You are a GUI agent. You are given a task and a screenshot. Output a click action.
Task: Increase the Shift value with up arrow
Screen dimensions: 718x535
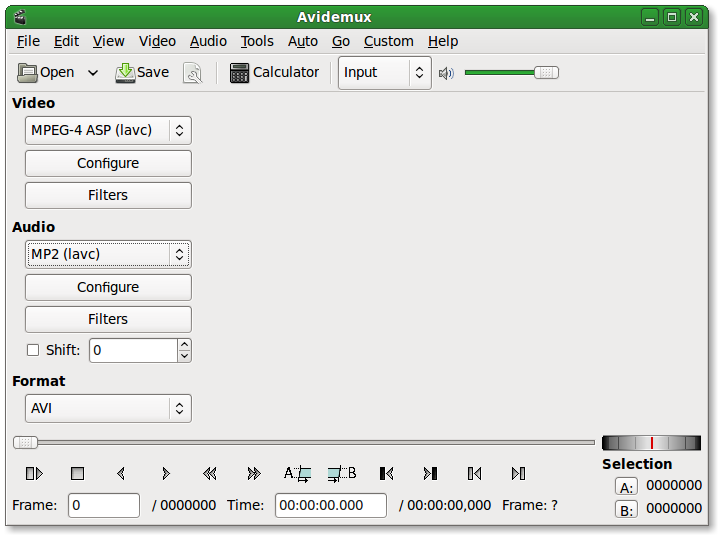coord(185,344)
